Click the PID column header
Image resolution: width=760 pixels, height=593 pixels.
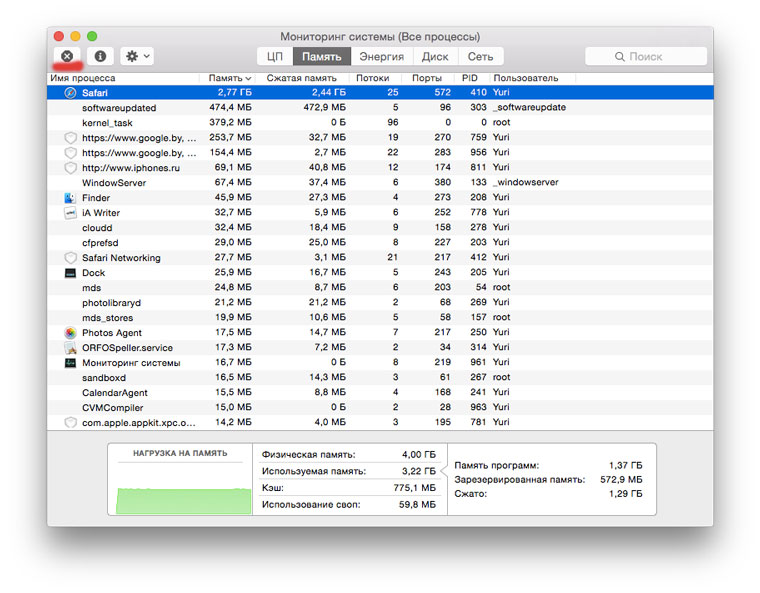click(x=471, y=78)
